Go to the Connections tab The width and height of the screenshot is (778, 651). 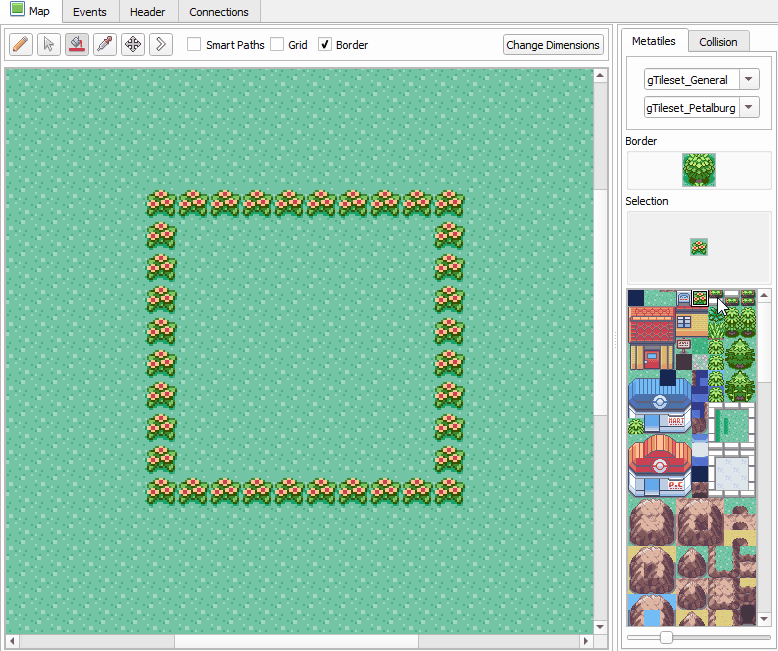click(219, 12)
